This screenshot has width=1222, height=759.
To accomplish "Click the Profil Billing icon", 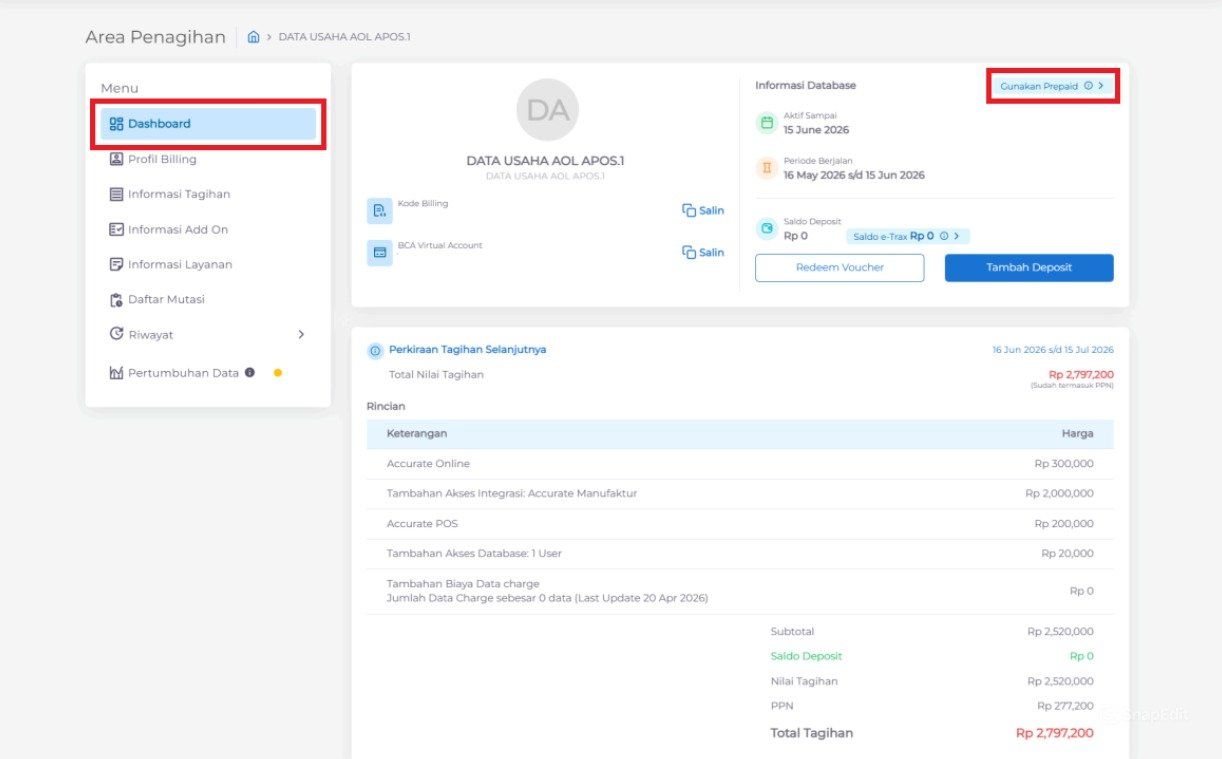I will [x=116, y=159].
